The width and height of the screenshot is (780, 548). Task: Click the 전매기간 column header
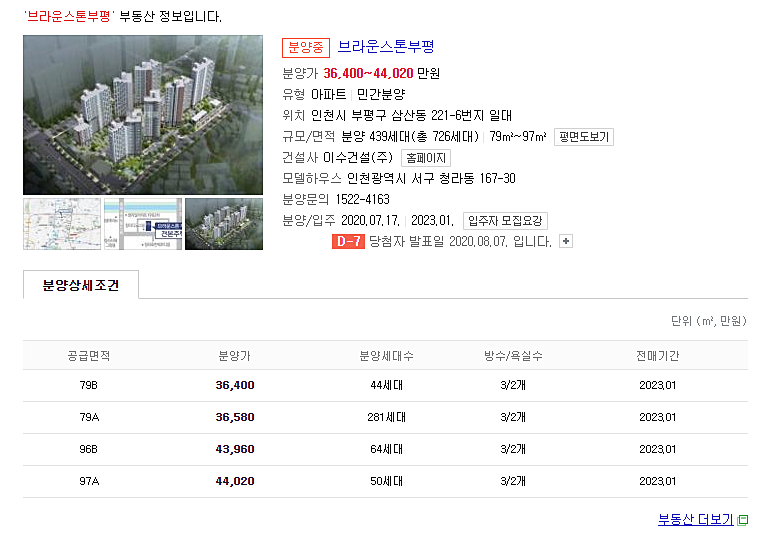pyautogui.click(x=657, y=356)
